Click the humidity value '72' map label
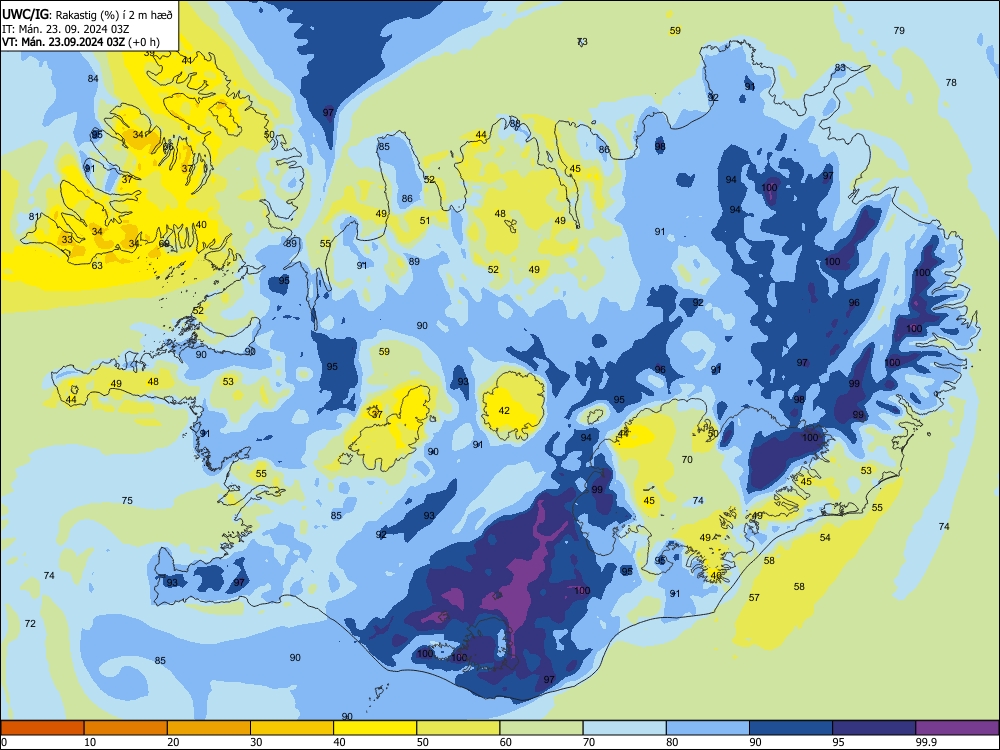Screen dimensions: 1000x750 coord(30,624)
